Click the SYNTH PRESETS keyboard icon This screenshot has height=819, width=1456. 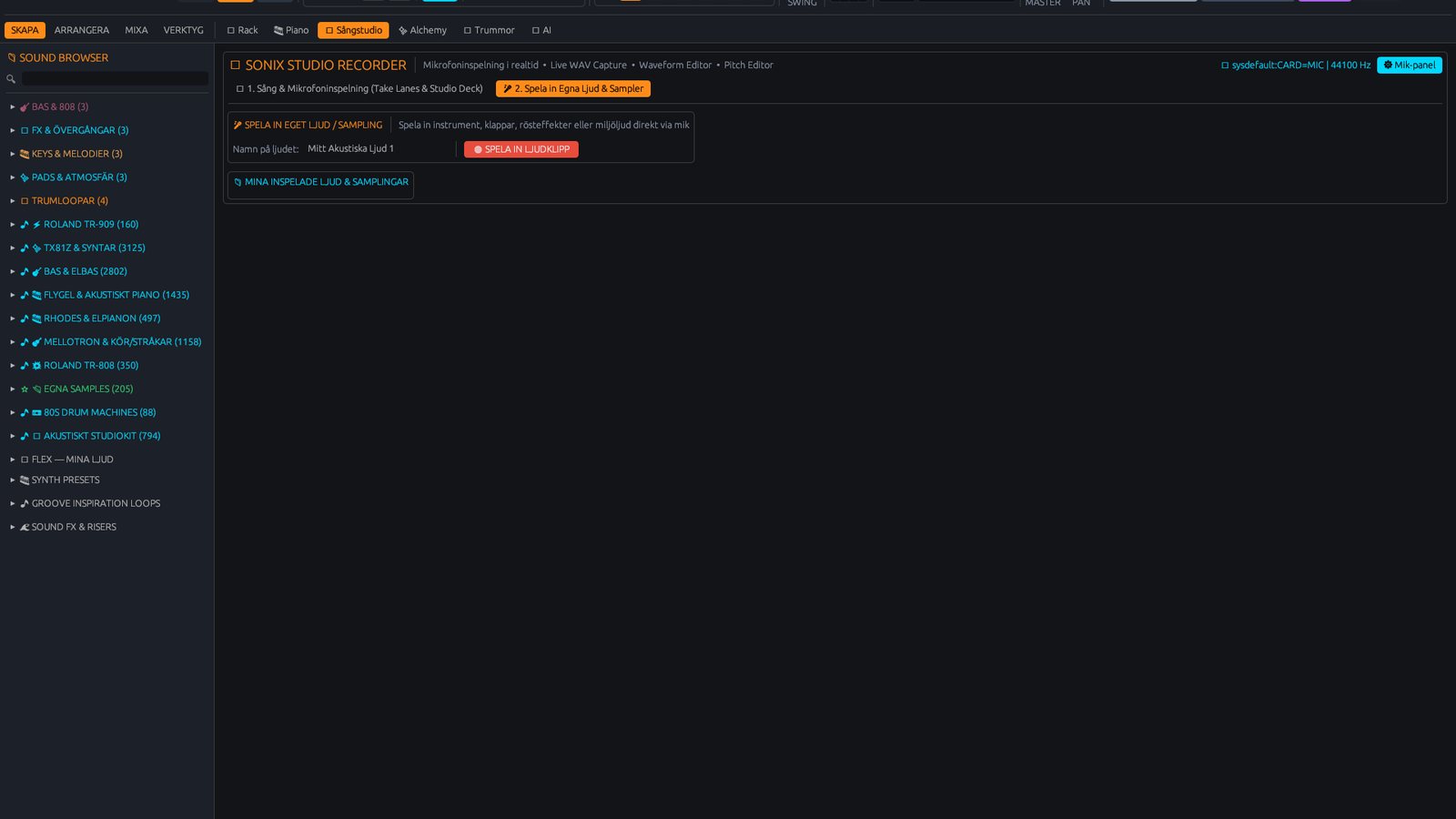25,480
